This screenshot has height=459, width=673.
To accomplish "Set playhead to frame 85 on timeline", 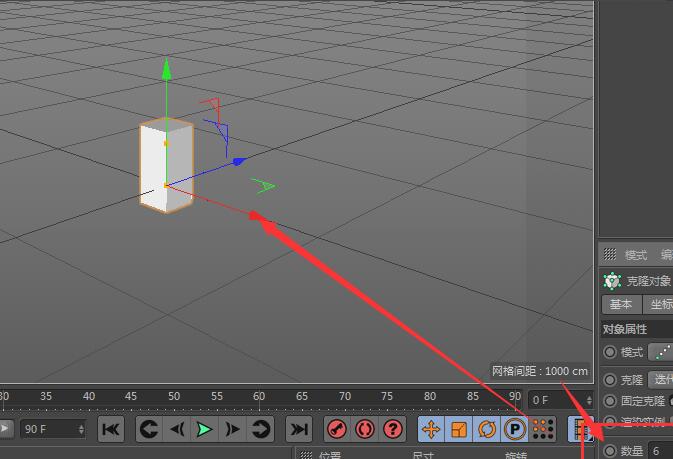I will click(473, 396).
